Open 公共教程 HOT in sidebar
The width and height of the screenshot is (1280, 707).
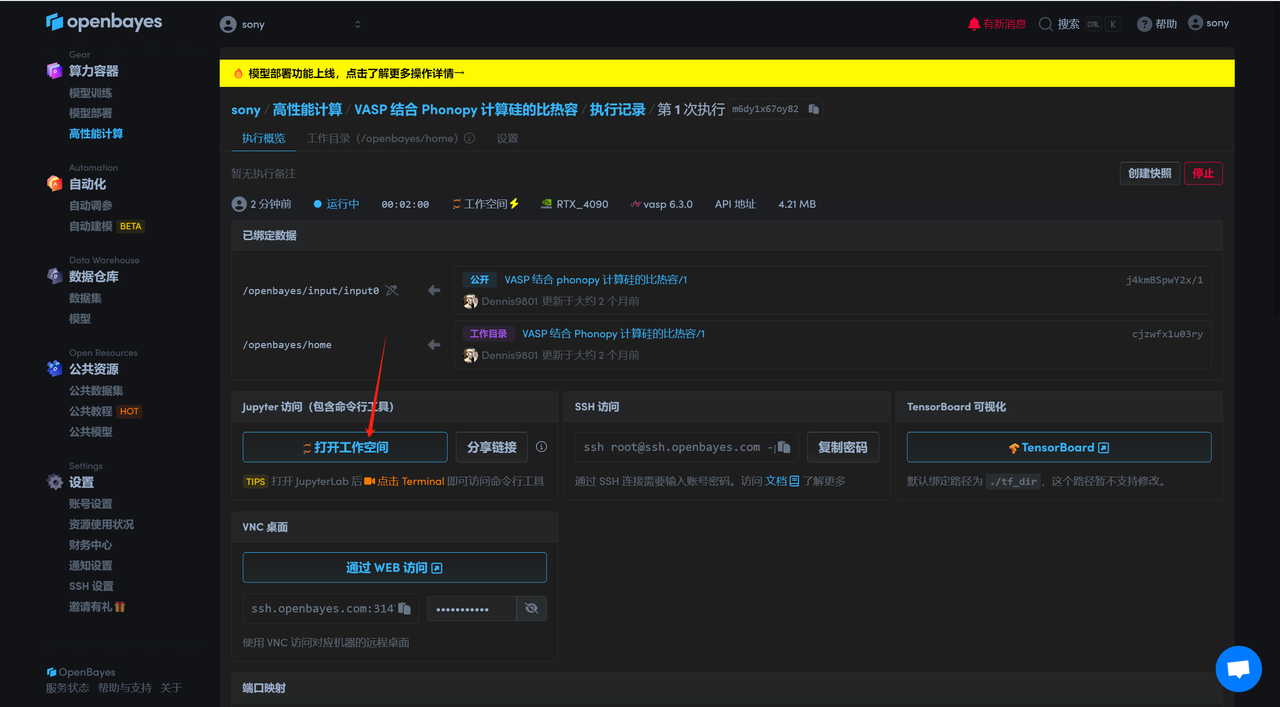(105, 411)
